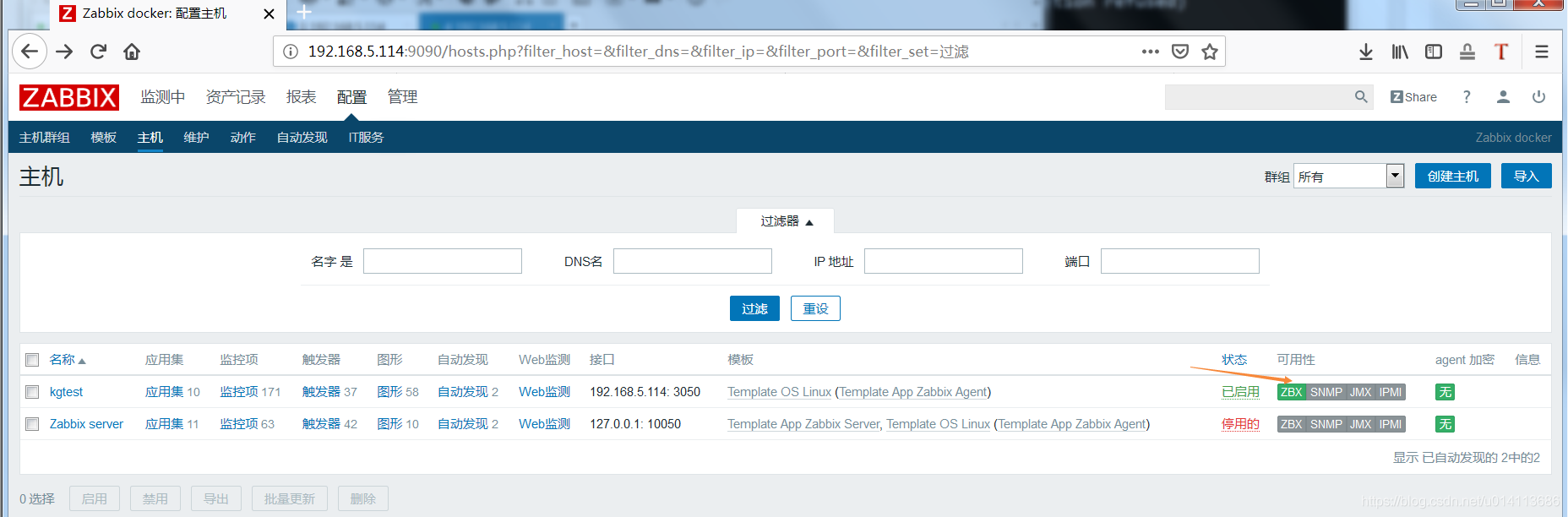Click the IP 地址 input field
Screen dimensions: 1568x517
[x=944, y=261]
